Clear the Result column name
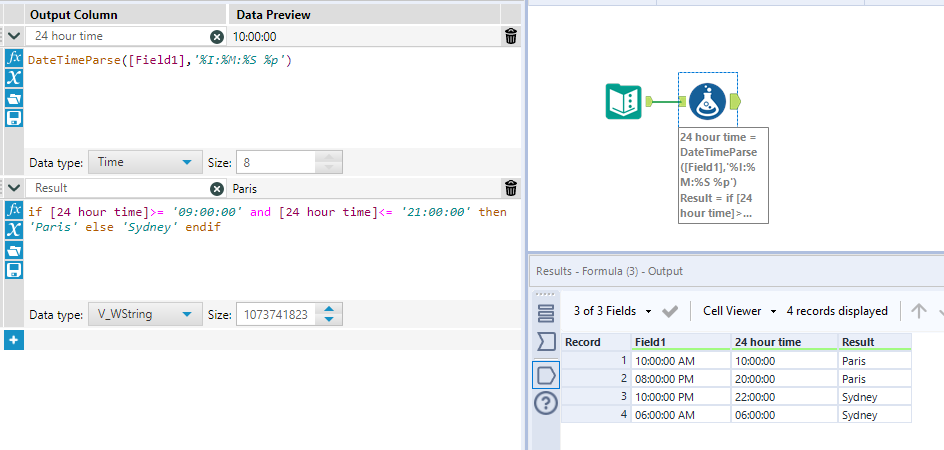This screenshot has height=450, width=944. (x=217, y=189)
